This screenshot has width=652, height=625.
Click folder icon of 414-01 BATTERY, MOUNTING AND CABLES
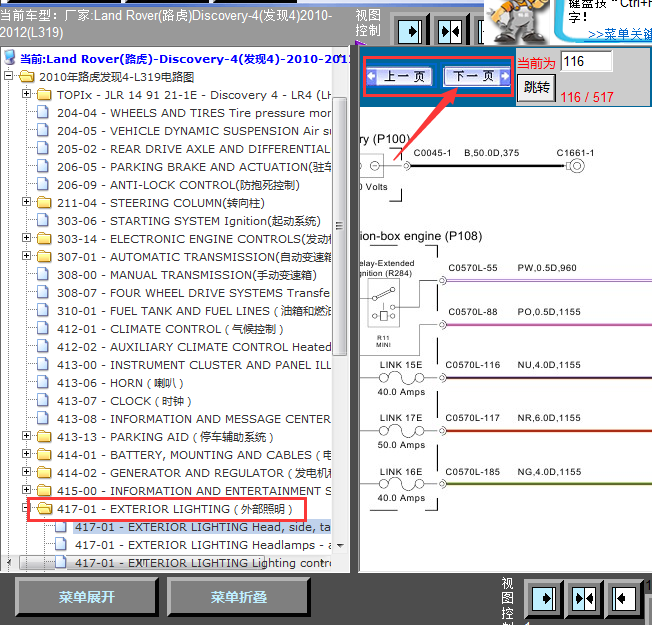44,455
